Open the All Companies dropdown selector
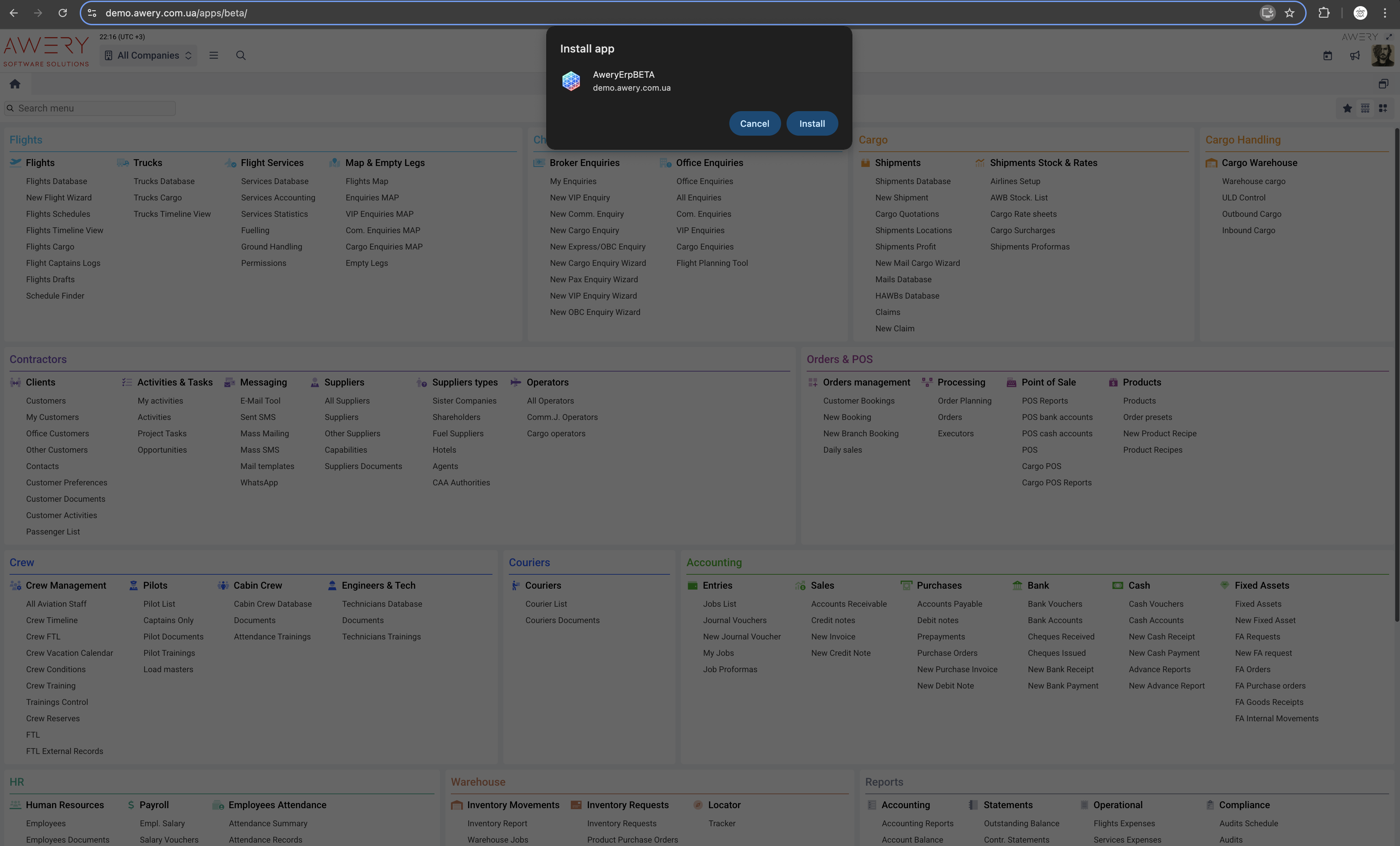1400x846 pixels. (148, 55)
